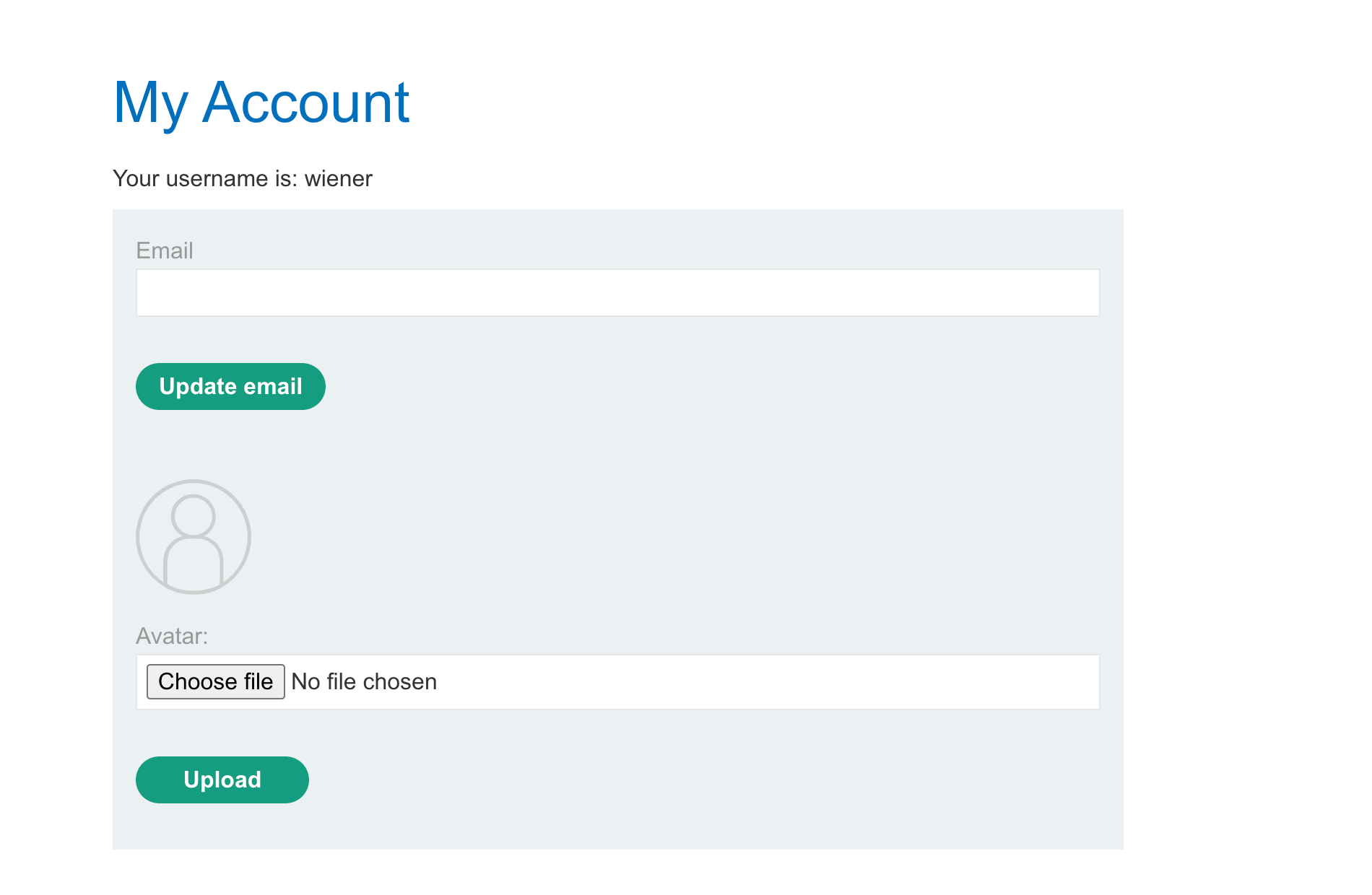The image size is (1372, 895).
Task: Click the "Your username is:" text
Action: [205, 178]
